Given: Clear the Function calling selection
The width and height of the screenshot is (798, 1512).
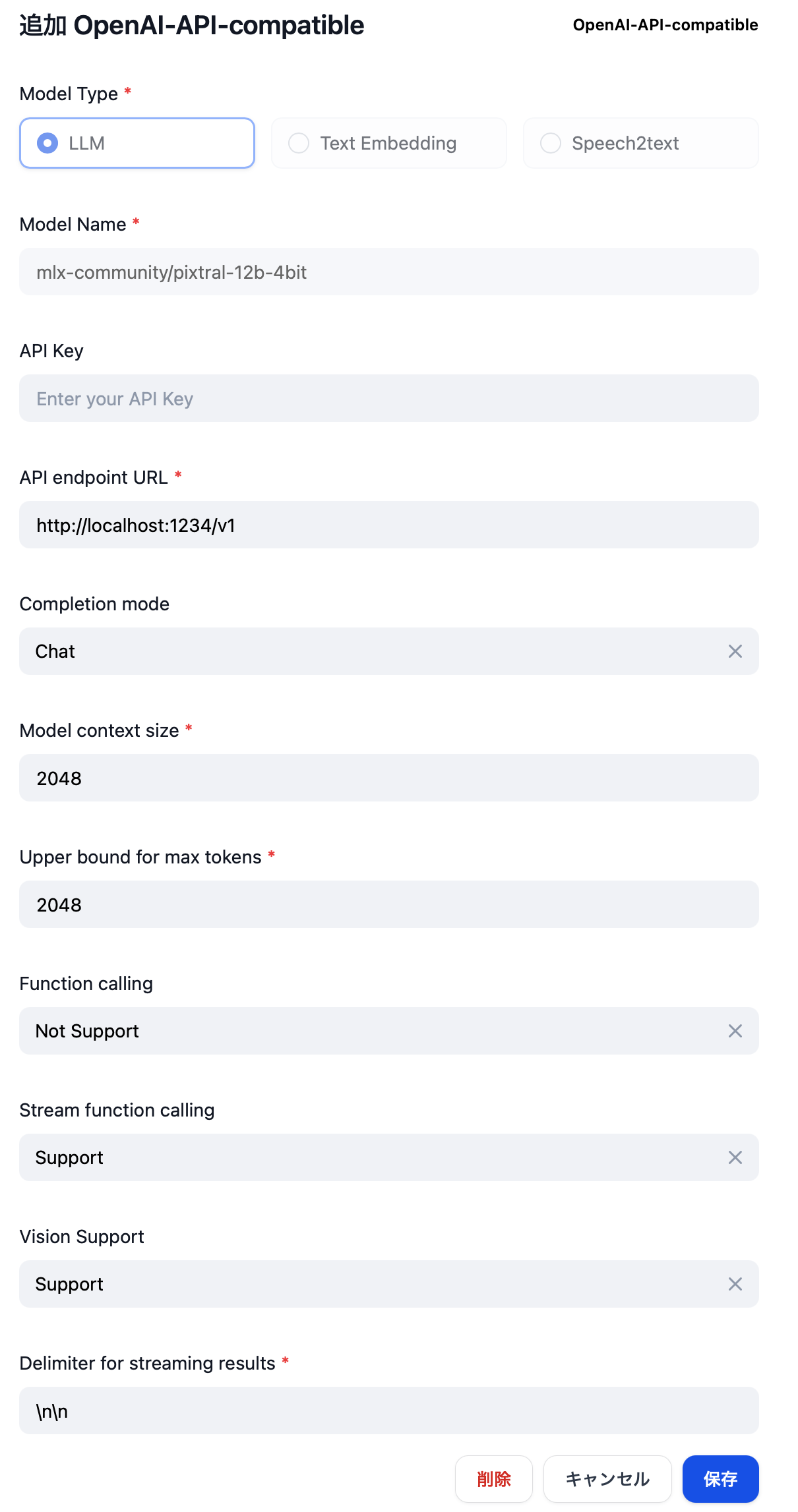Looking at the screenshot, I should (735, 1031).
